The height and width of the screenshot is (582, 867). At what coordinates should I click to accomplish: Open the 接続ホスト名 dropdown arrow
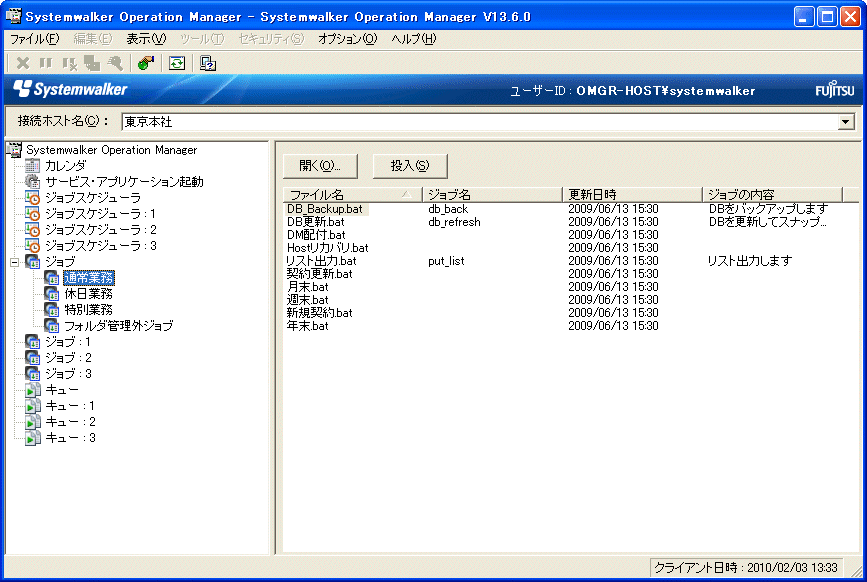(x=845, y=122)
